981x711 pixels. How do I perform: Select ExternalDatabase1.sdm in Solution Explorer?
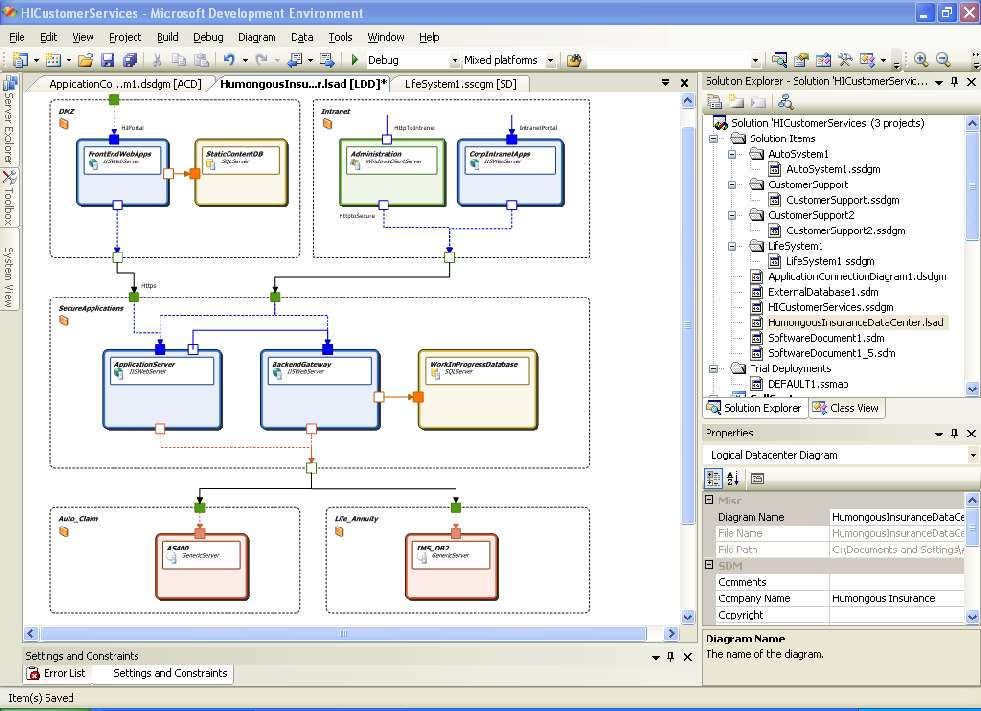[823, 292]
